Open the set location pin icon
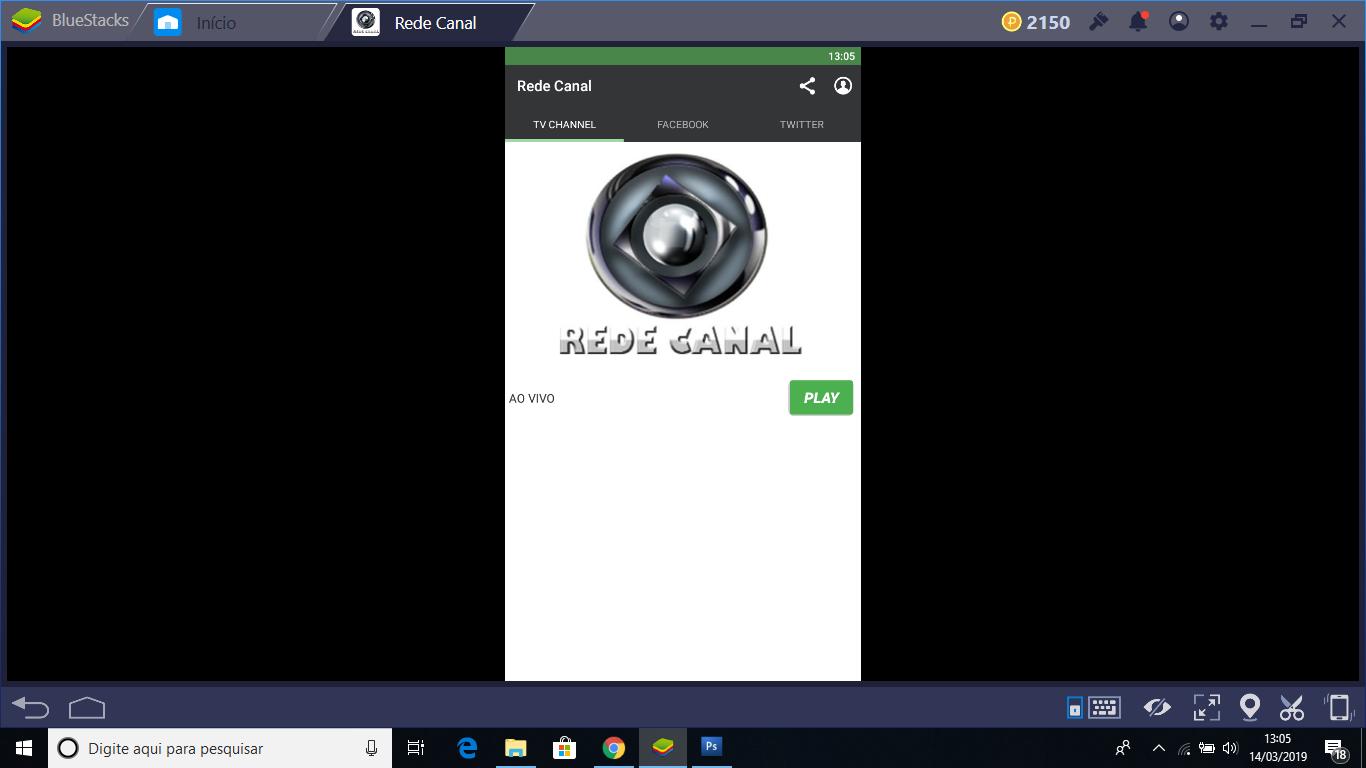Screen dimensions: 1366x768 click(1249, 707)
